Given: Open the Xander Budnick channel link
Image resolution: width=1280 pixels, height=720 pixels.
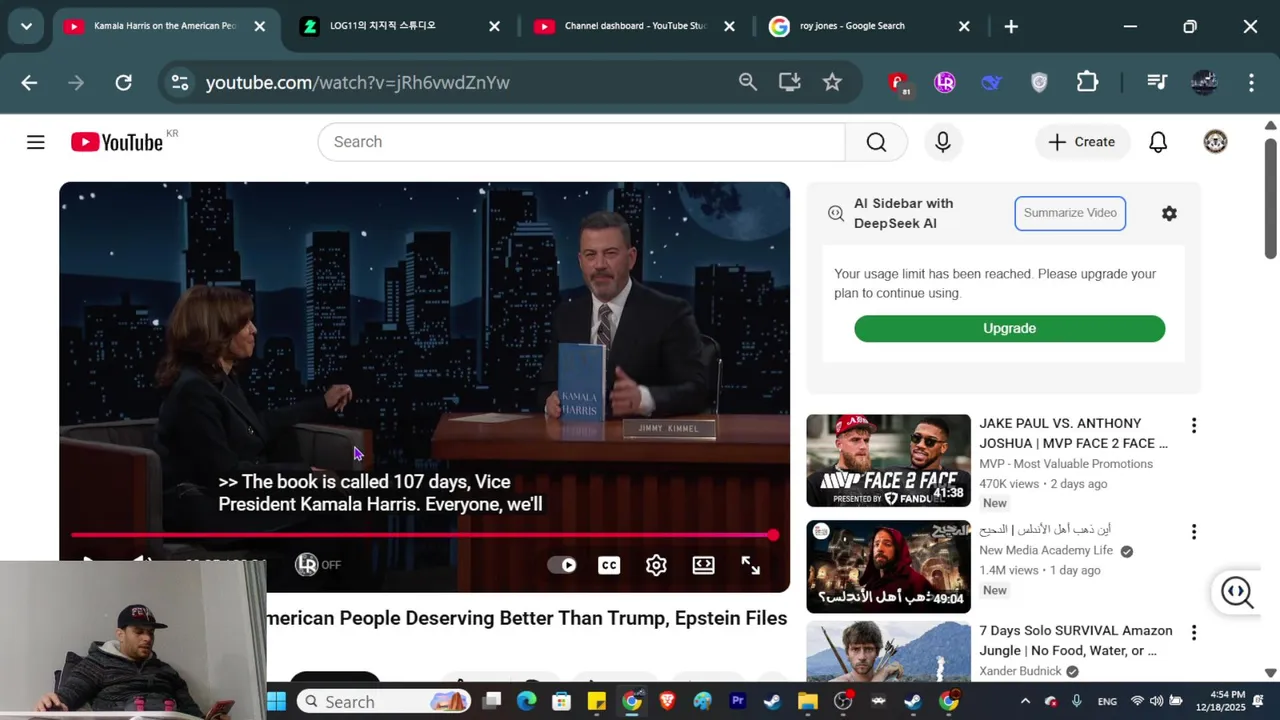Looking at the screenshot, I should click(1021, 671).
